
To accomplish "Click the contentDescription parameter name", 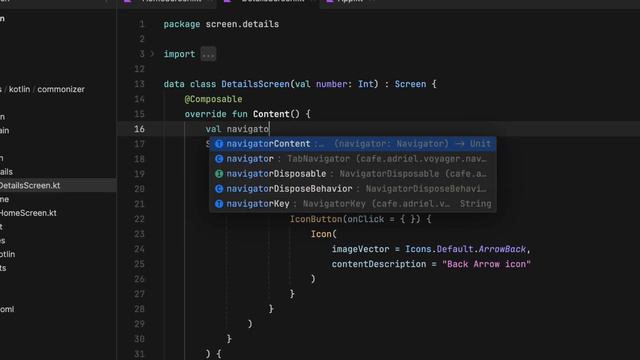I will (x=379, y=264).
